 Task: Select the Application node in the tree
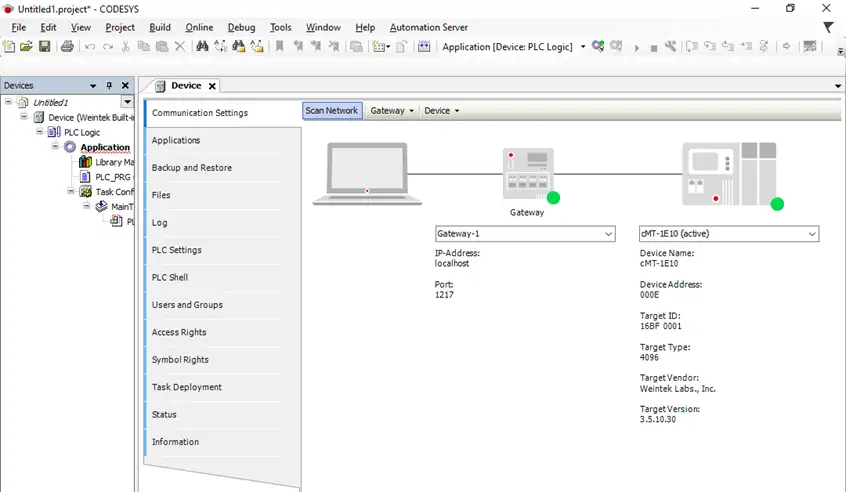105,147
